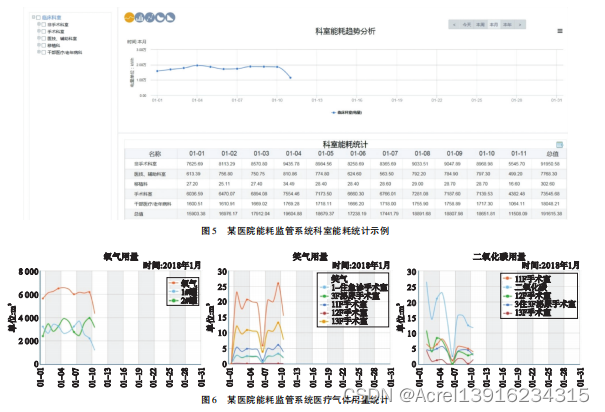Image resolution: width=605 pixels, height=412 pixels.
Task: Go to previous period with left arrow
Action: pyautogui.click(x=455, y=25)
